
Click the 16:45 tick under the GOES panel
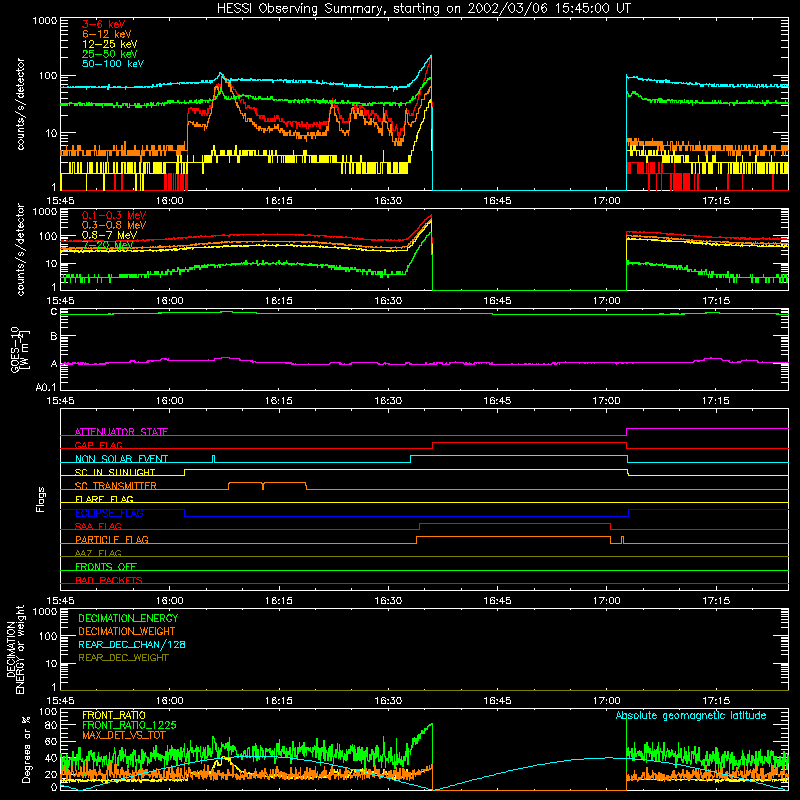497,401
